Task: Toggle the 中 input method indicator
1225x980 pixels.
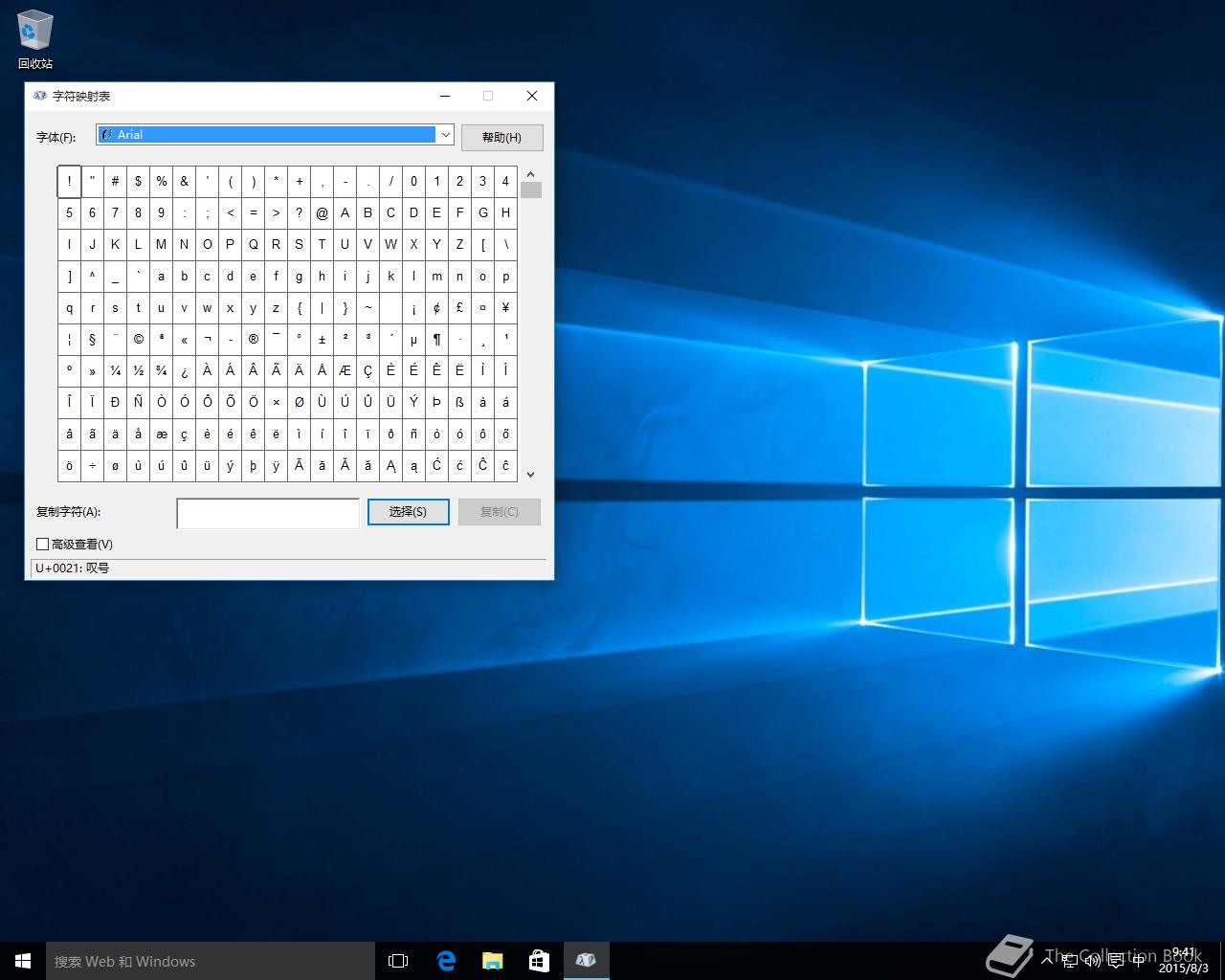Action: pos(1138,961)
